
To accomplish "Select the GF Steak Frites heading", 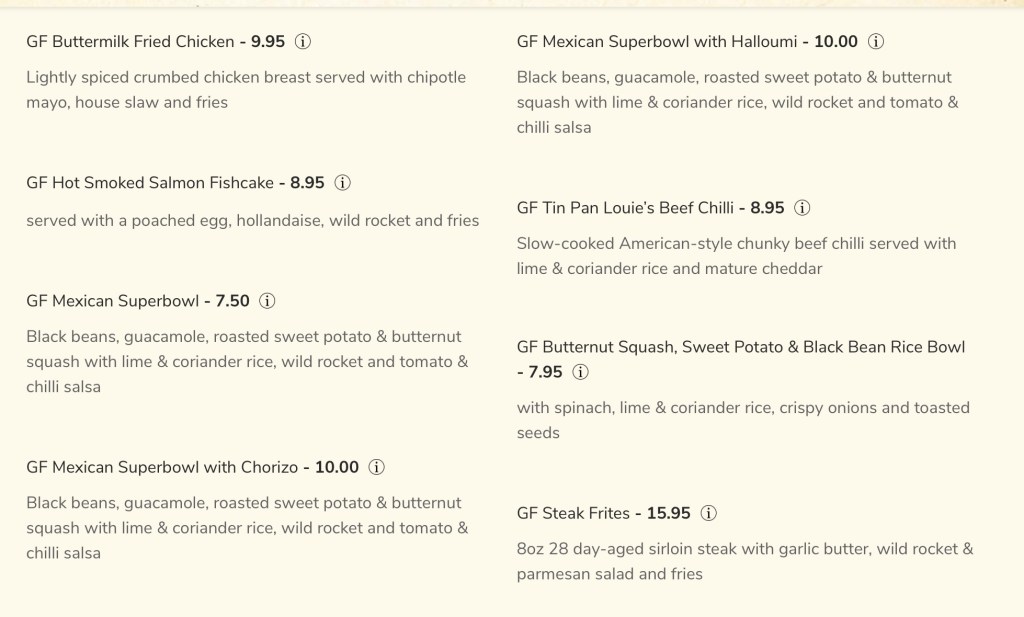I will [573, 513].
